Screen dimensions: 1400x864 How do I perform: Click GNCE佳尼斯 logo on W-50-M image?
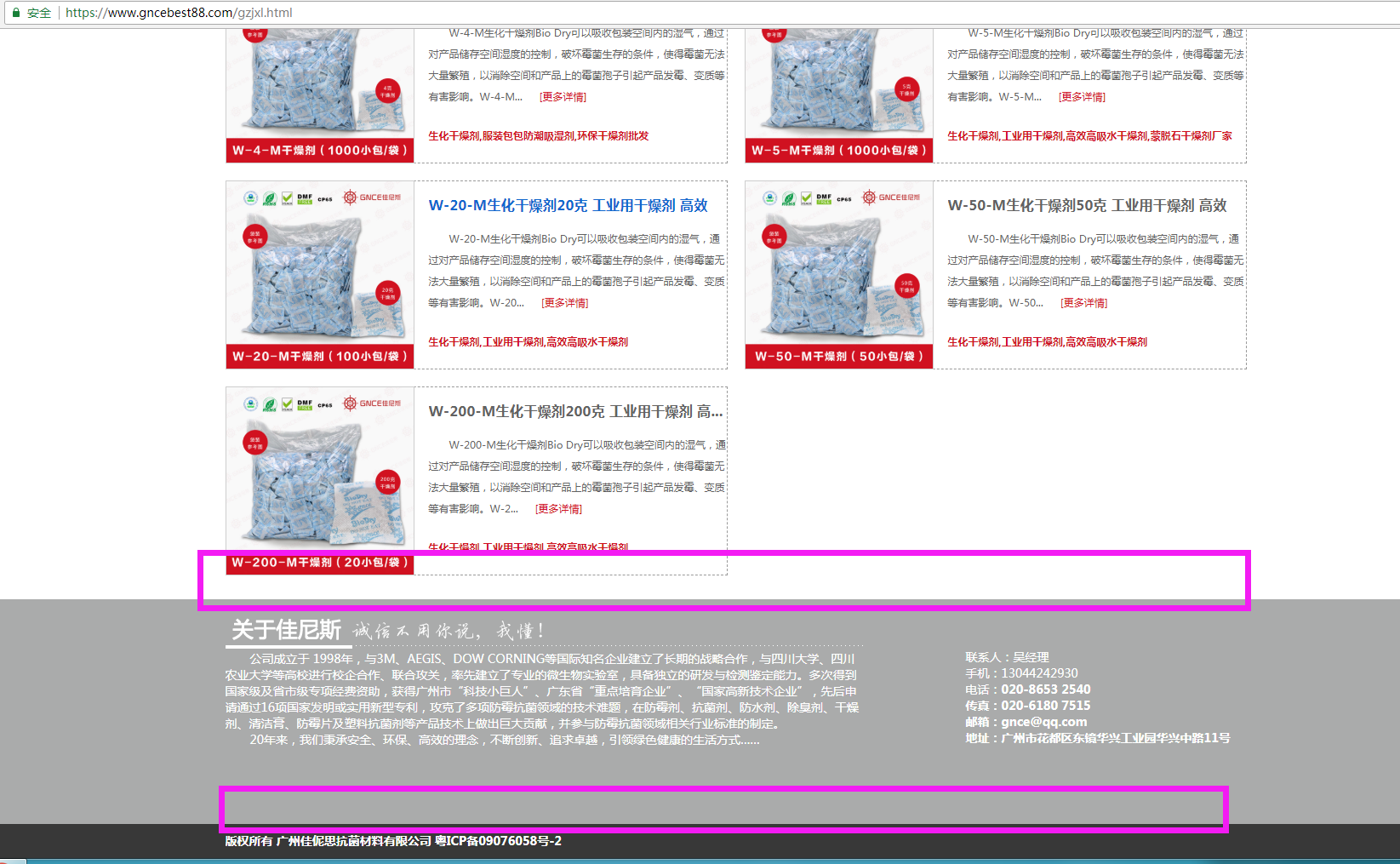click(891, 197)
